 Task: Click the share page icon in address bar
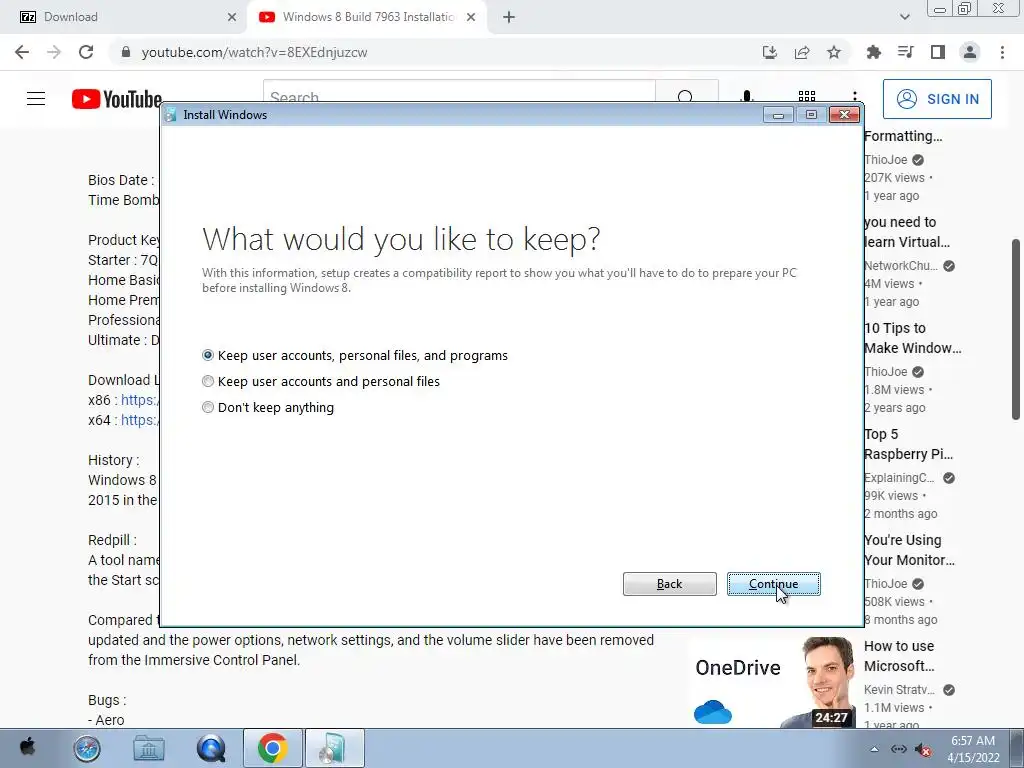pyautogui.click(x=802, y=52)
